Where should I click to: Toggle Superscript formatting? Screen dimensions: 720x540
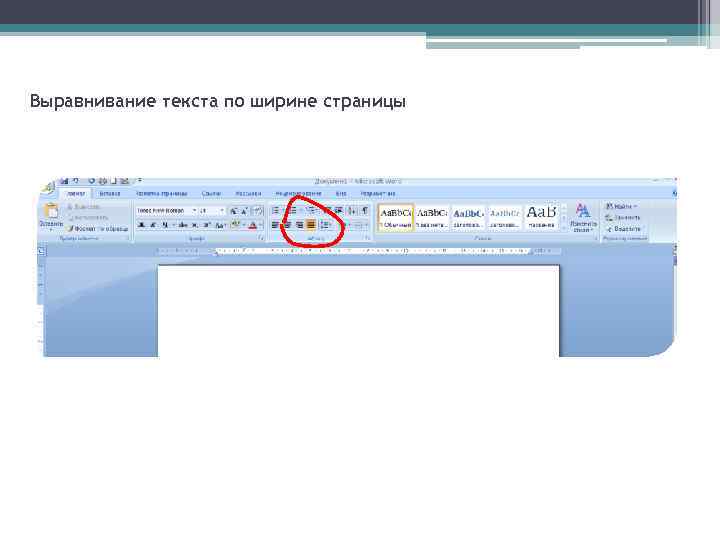click(x=207, y=225)
